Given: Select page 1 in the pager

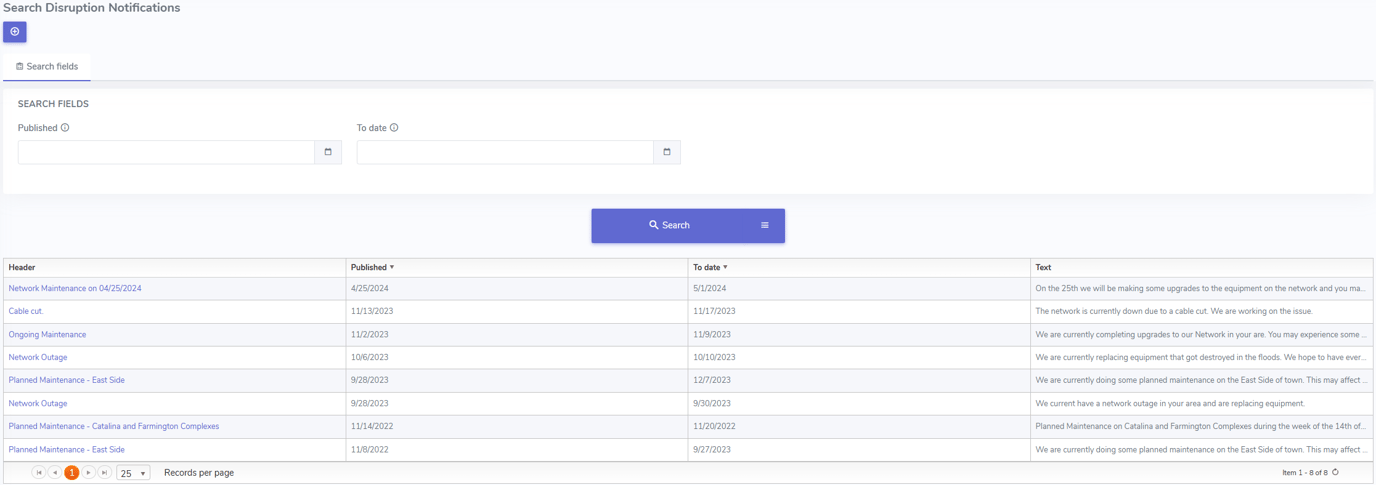Looking at the screenshot, I should pyautogui.click(x=72, y=473).
